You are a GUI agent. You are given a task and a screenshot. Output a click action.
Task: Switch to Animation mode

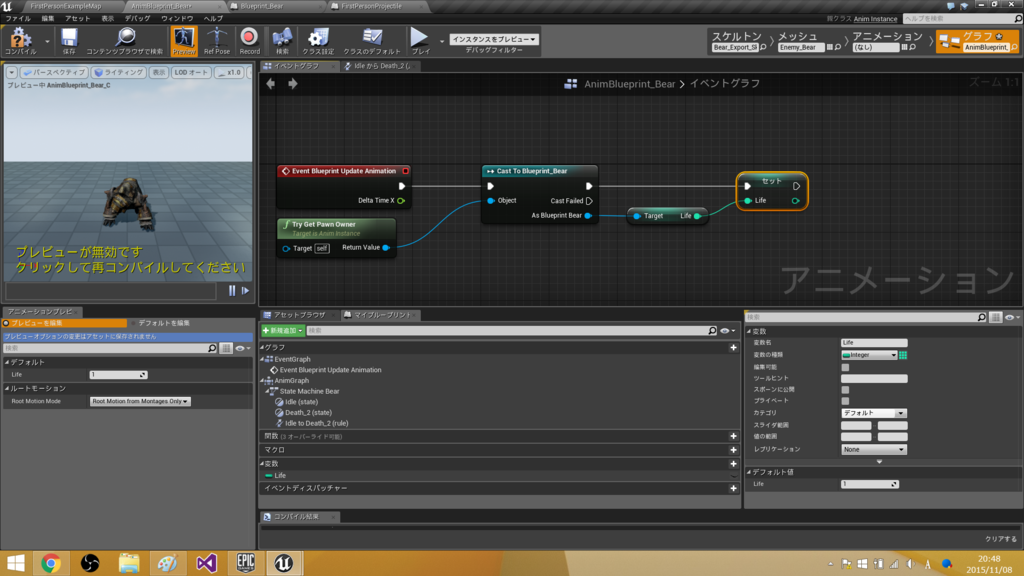[887, 41]
